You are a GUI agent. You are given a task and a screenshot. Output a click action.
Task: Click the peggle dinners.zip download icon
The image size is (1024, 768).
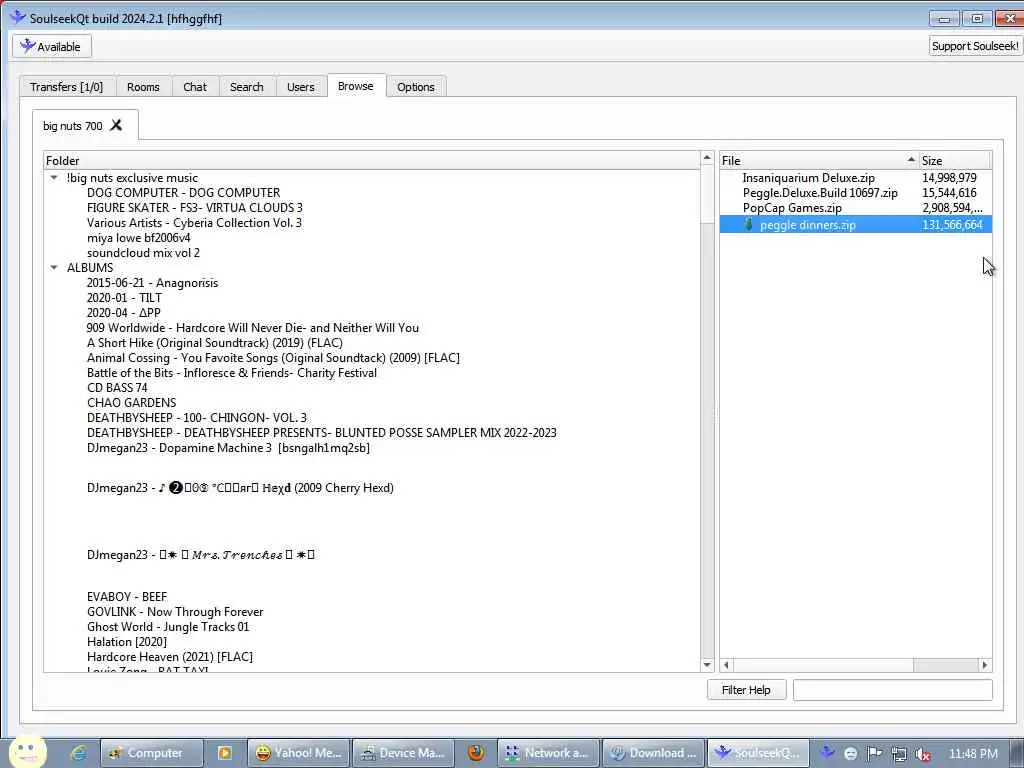[749, 225]
